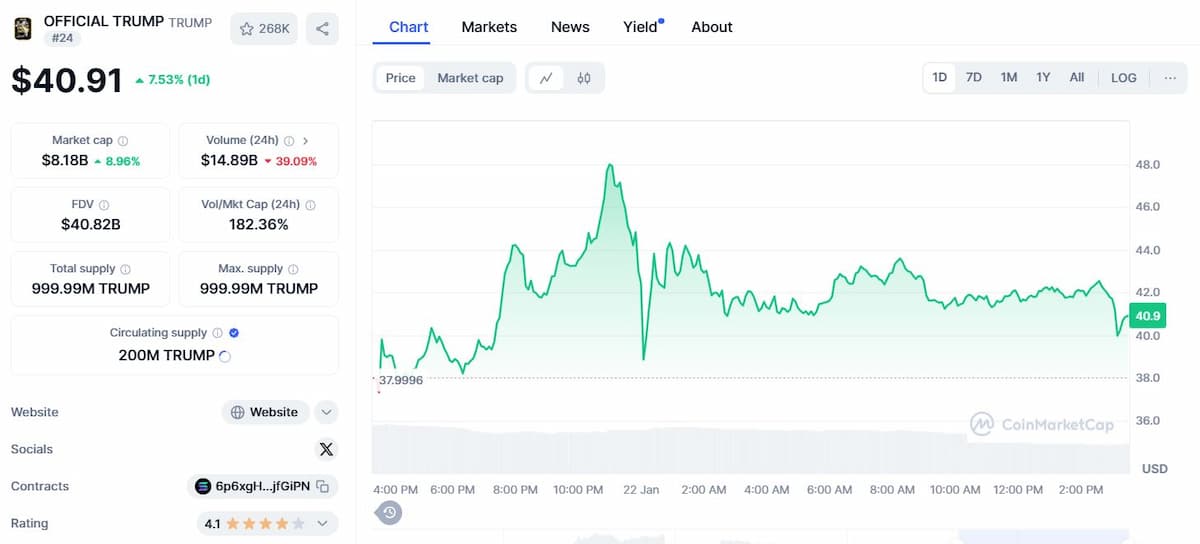Click the 22 Jan date label on time axis
The width and height of the screenshot is (1200, 544).
pyautogui.click(x=641, y=489)
